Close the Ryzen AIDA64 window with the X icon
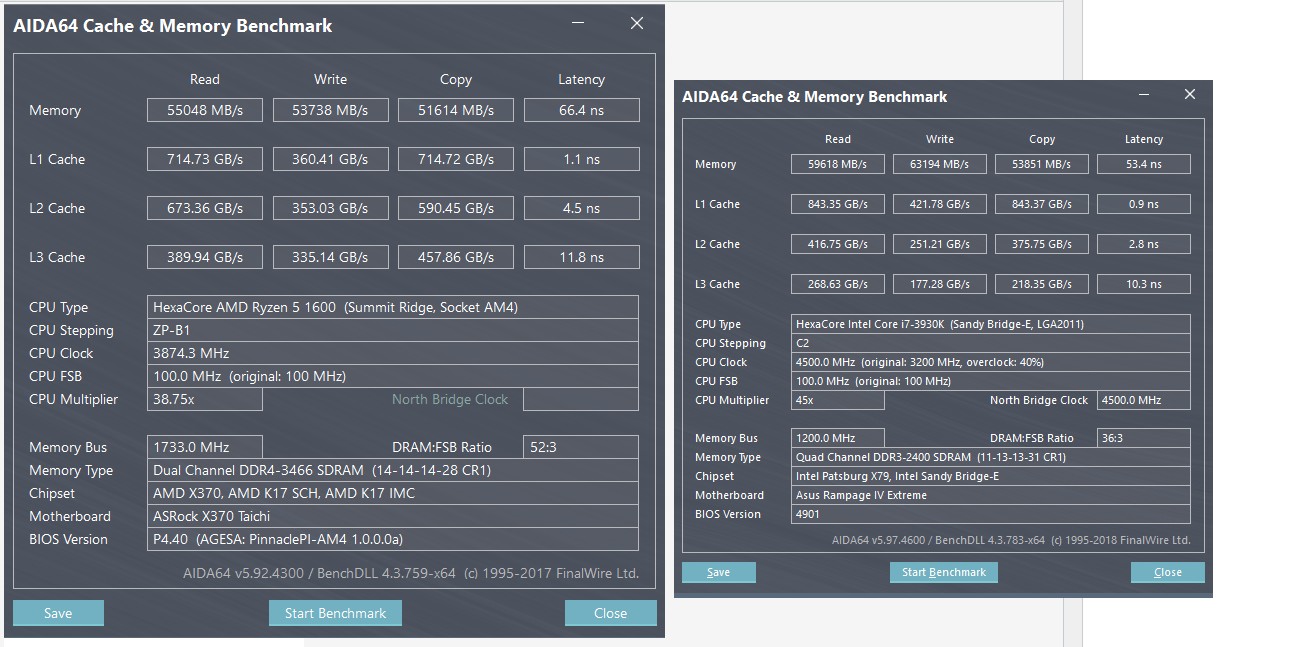 pyautogui.click(x=636, y=24)
